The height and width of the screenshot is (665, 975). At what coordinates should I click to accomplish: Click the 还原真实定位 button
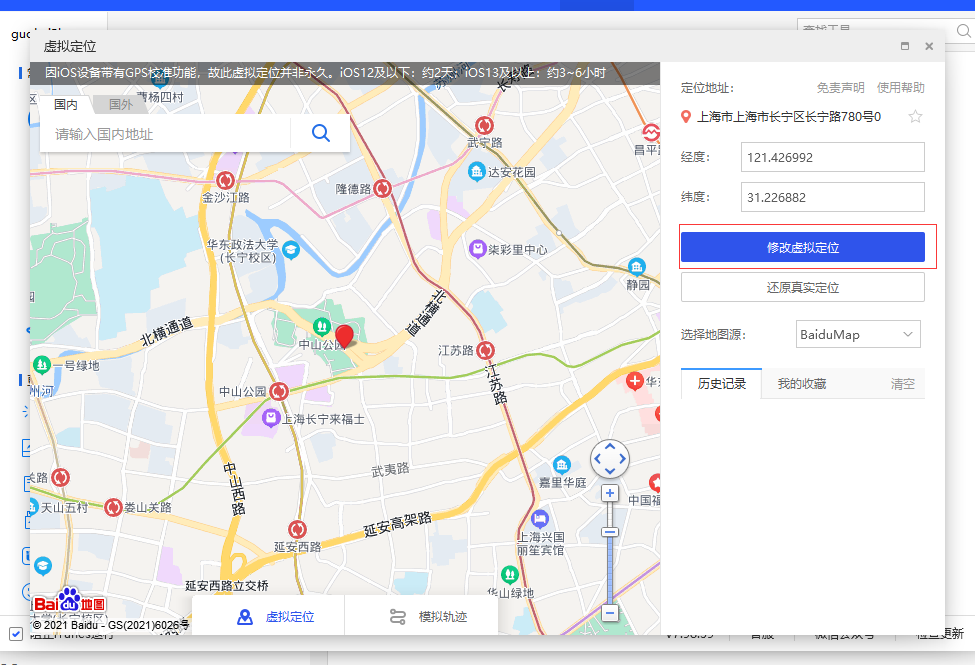point(802,288)
